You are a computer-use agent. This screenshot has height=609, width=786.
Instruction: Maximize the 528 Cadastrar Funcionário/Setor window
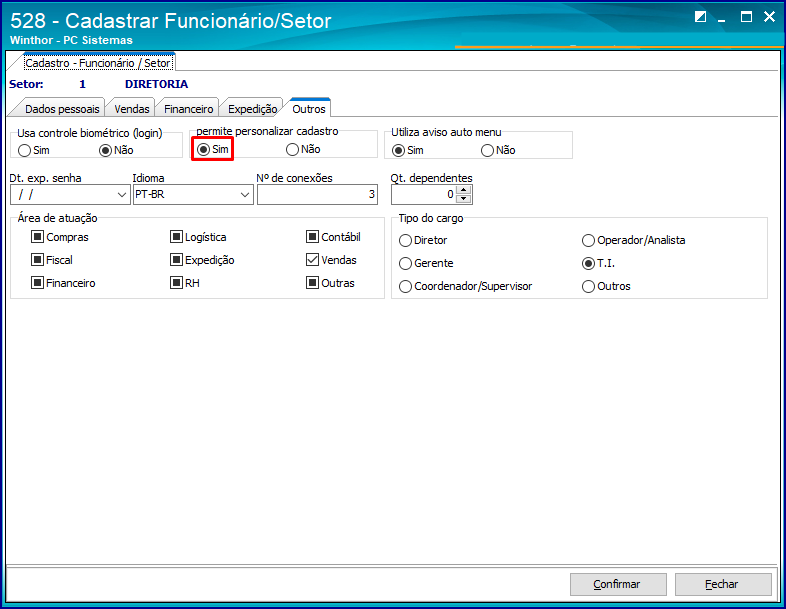click(x=746, y=17)
